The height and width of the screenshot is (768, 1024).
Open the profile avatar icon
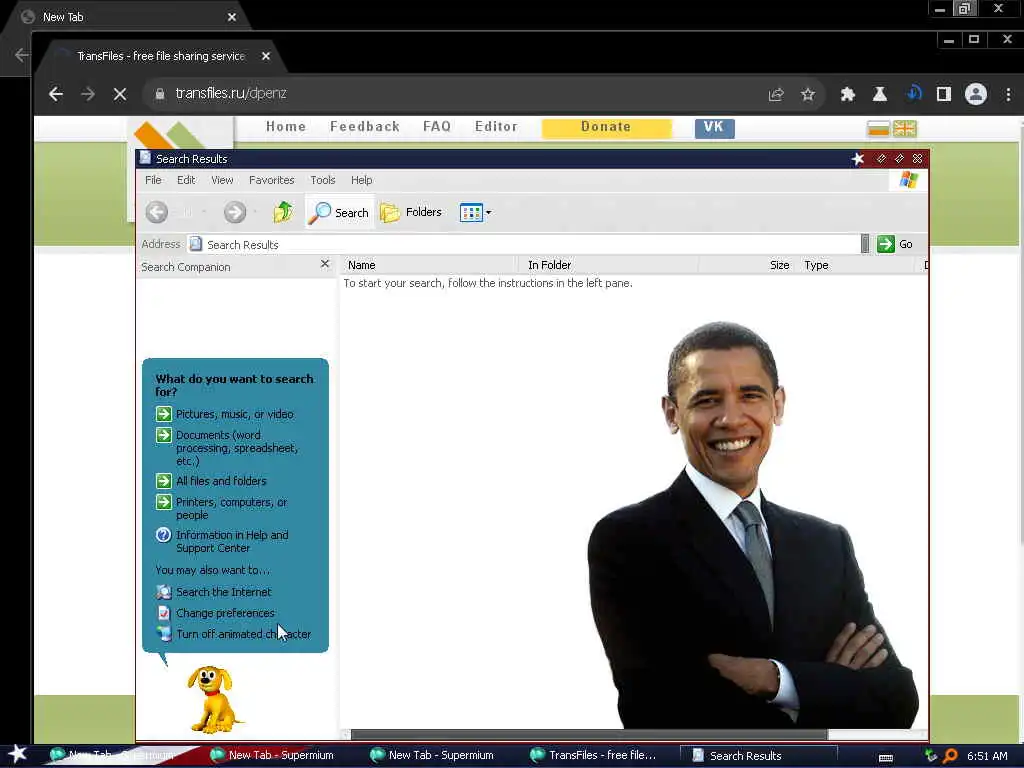976,95
